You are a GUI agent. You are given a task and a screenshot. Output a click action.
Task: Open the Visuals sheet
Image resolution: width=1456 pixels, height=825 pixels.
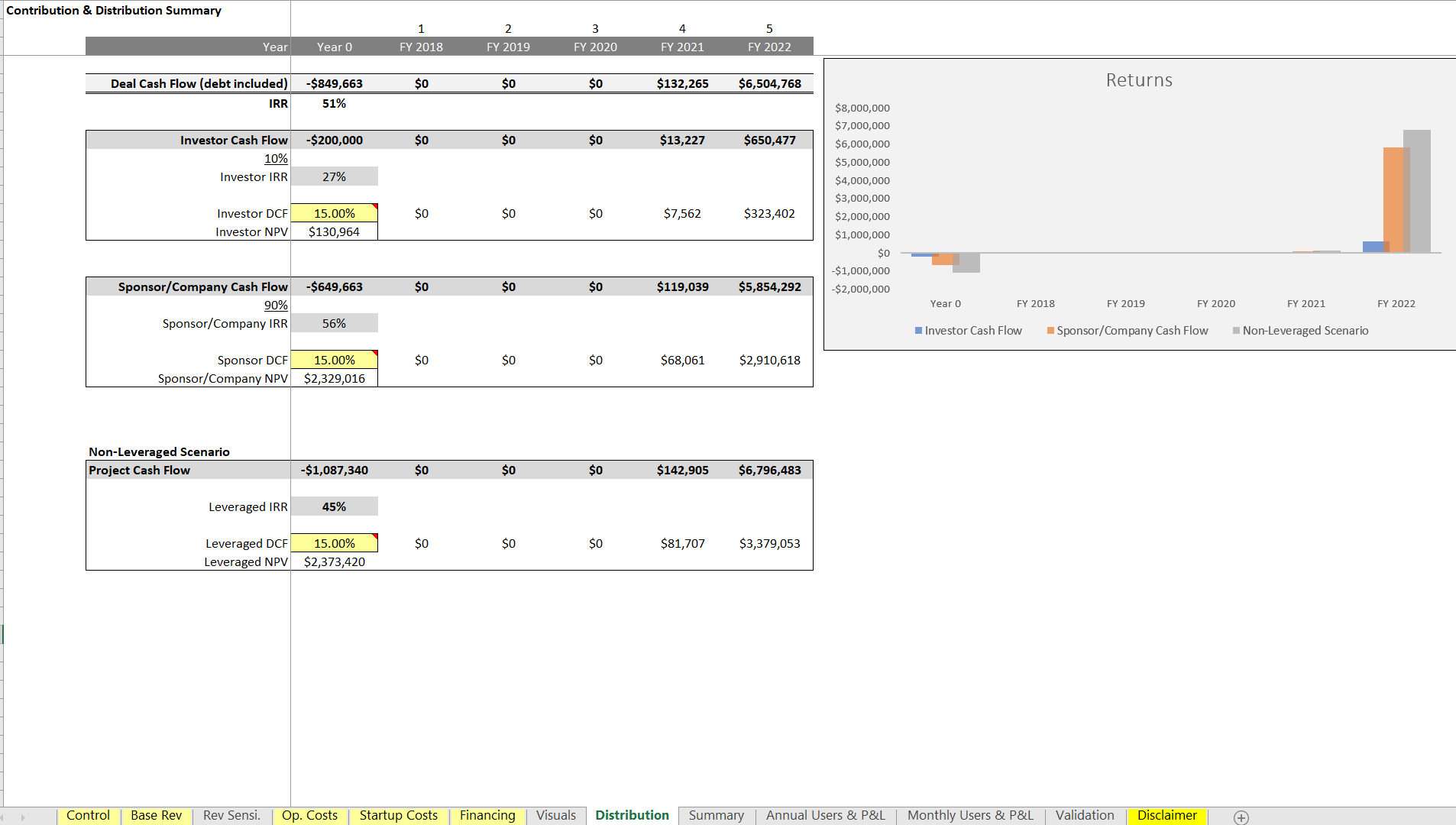click(x=555, y=815)
